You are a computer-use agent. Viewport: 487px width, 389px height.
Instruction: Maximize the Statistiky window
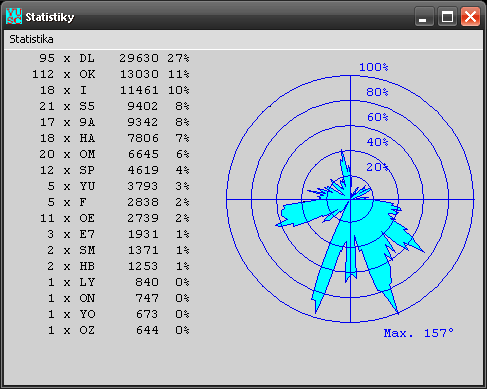(x=447, y=16)
